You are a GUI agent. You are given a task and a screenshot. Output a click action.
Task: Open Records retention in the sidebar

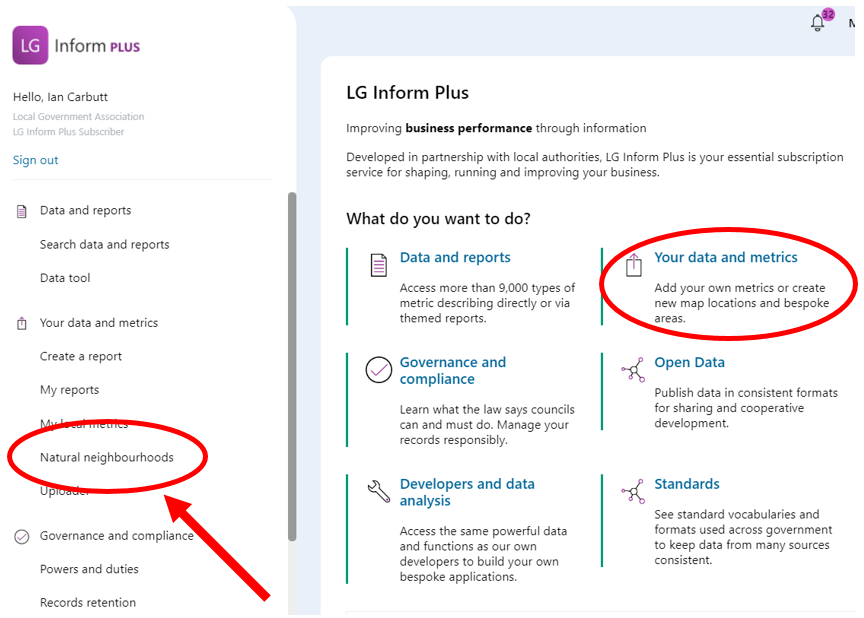click(88, 603)
